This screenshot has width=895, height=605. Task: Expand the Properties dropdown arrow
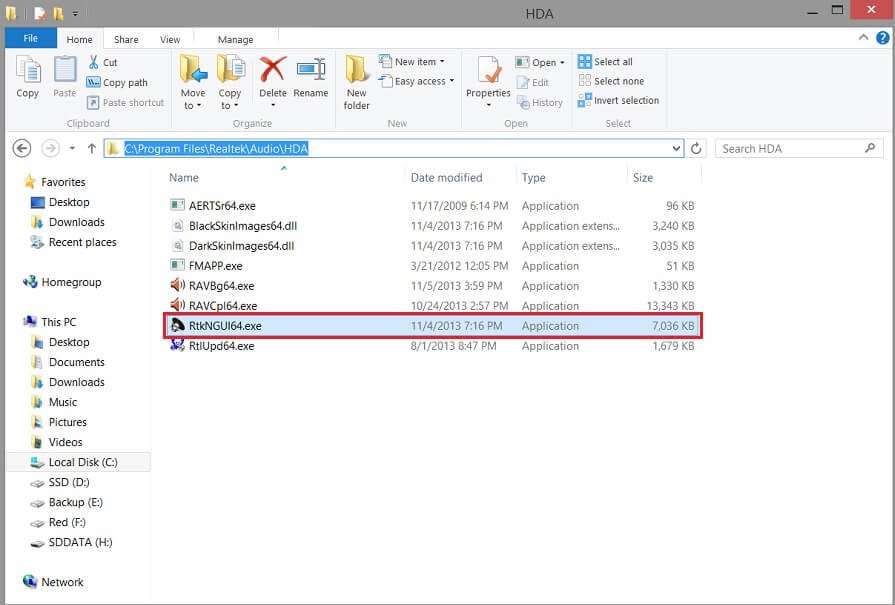[x=488, y=105]
